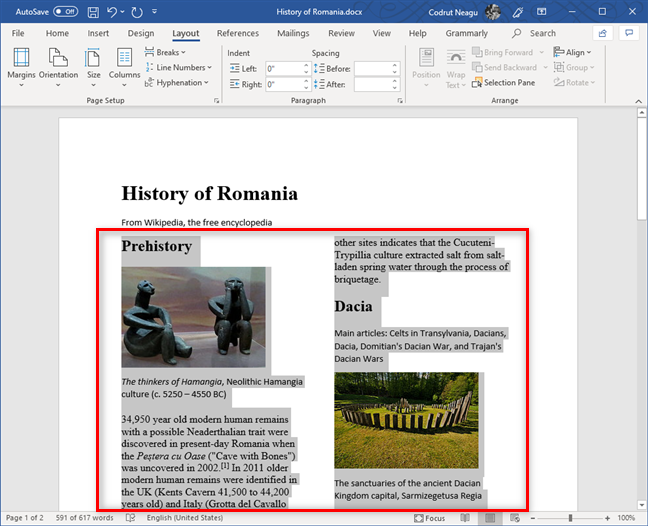
Task: Open the page Size menu
Action: 93,67
